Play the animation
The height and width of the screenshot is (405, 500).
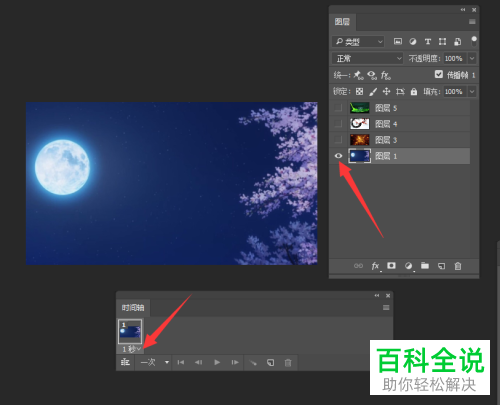coord(217,362)
